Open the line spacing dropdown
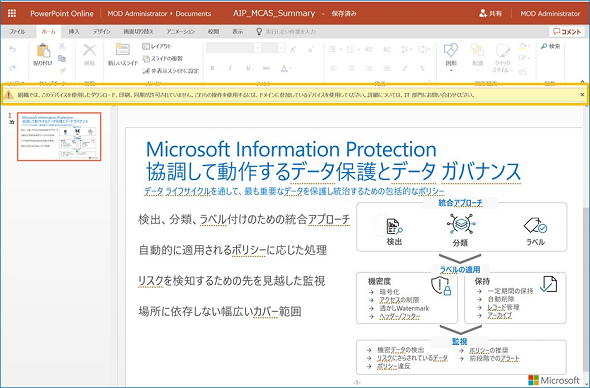The image size is (590, 388). click(x=406, y=49)
